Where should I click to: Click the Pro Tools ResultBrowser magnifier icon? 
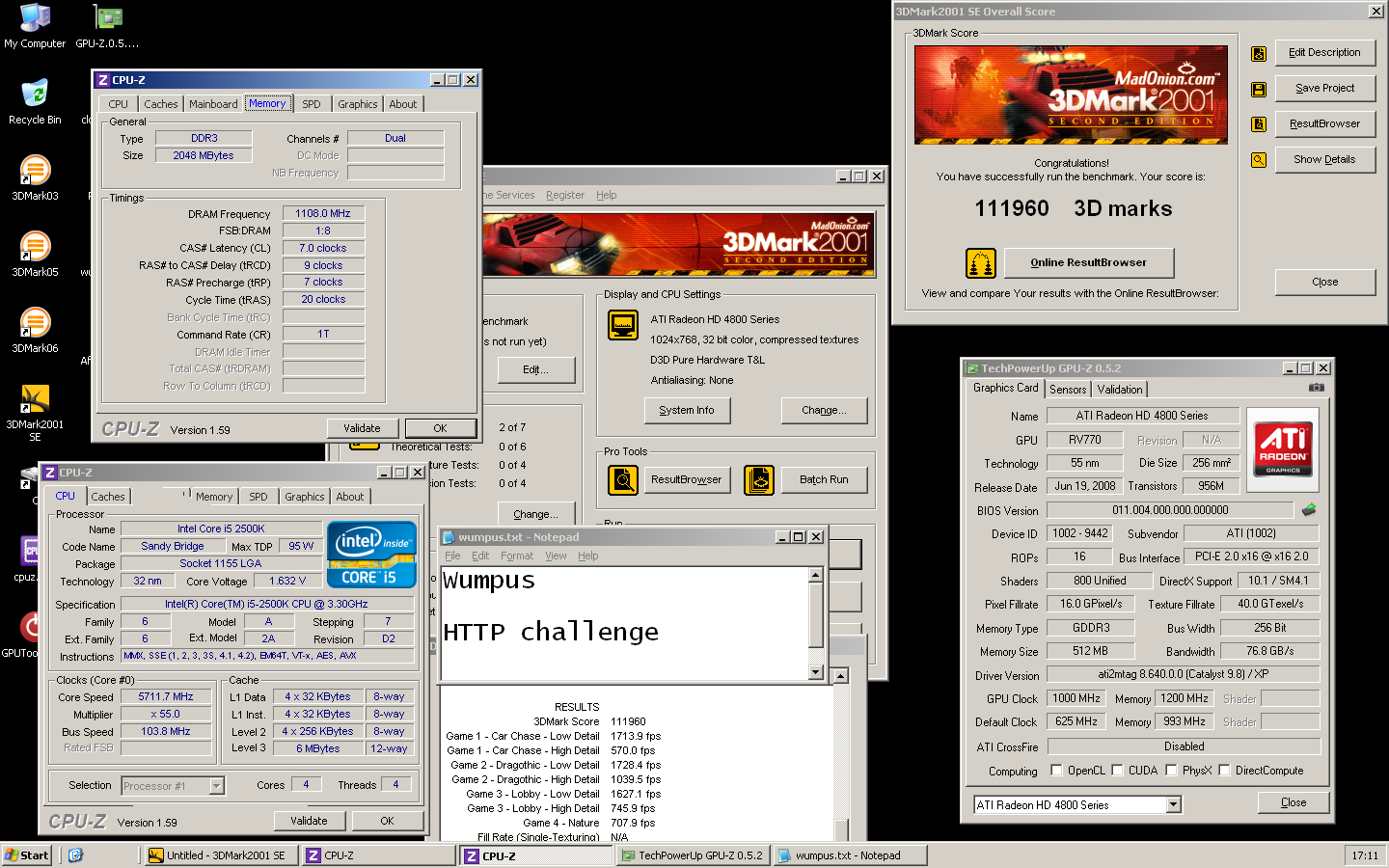(x=623, y=479)
